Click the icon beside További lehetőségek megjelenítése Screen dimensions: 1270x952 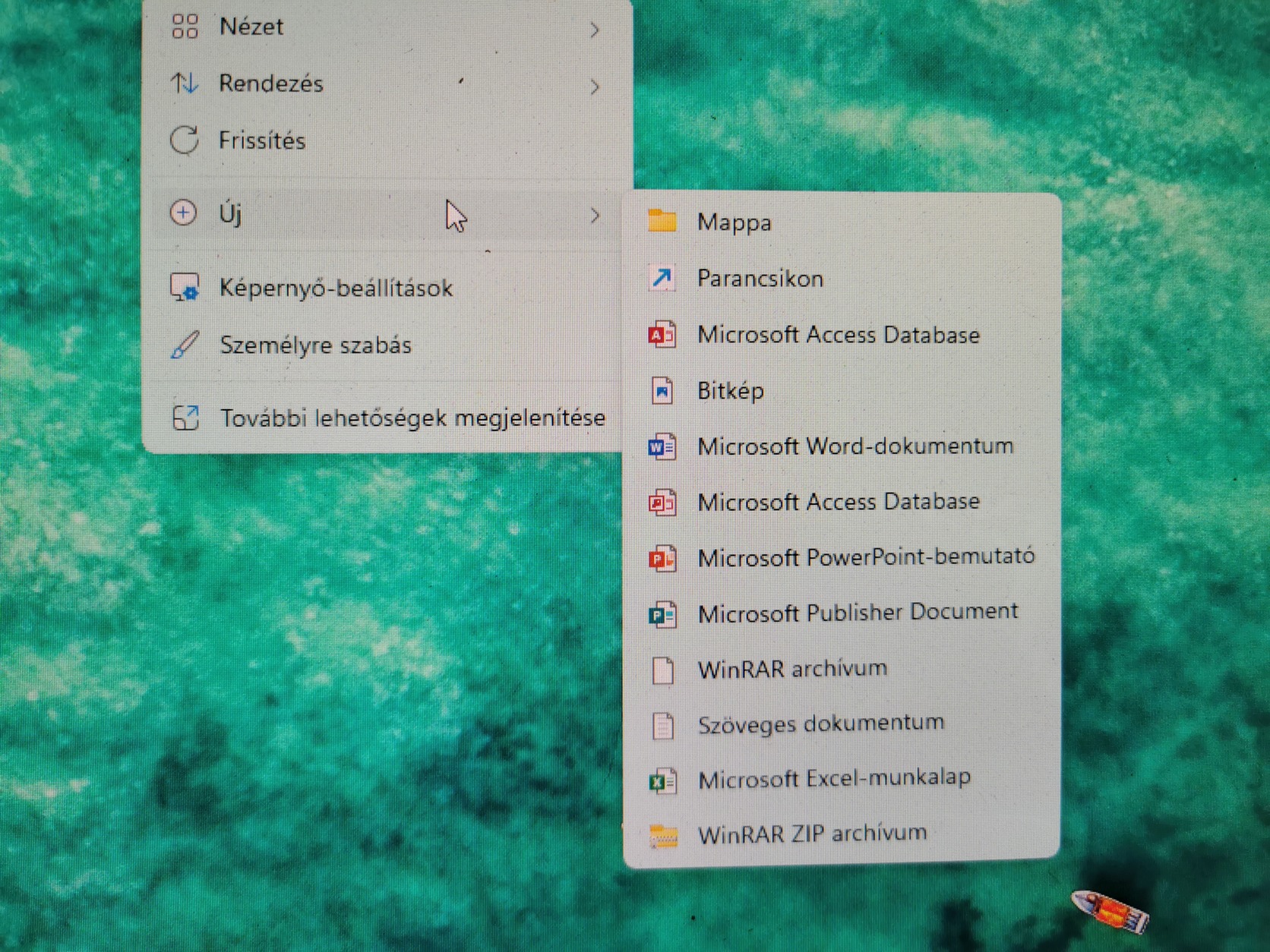coord(185,418)
